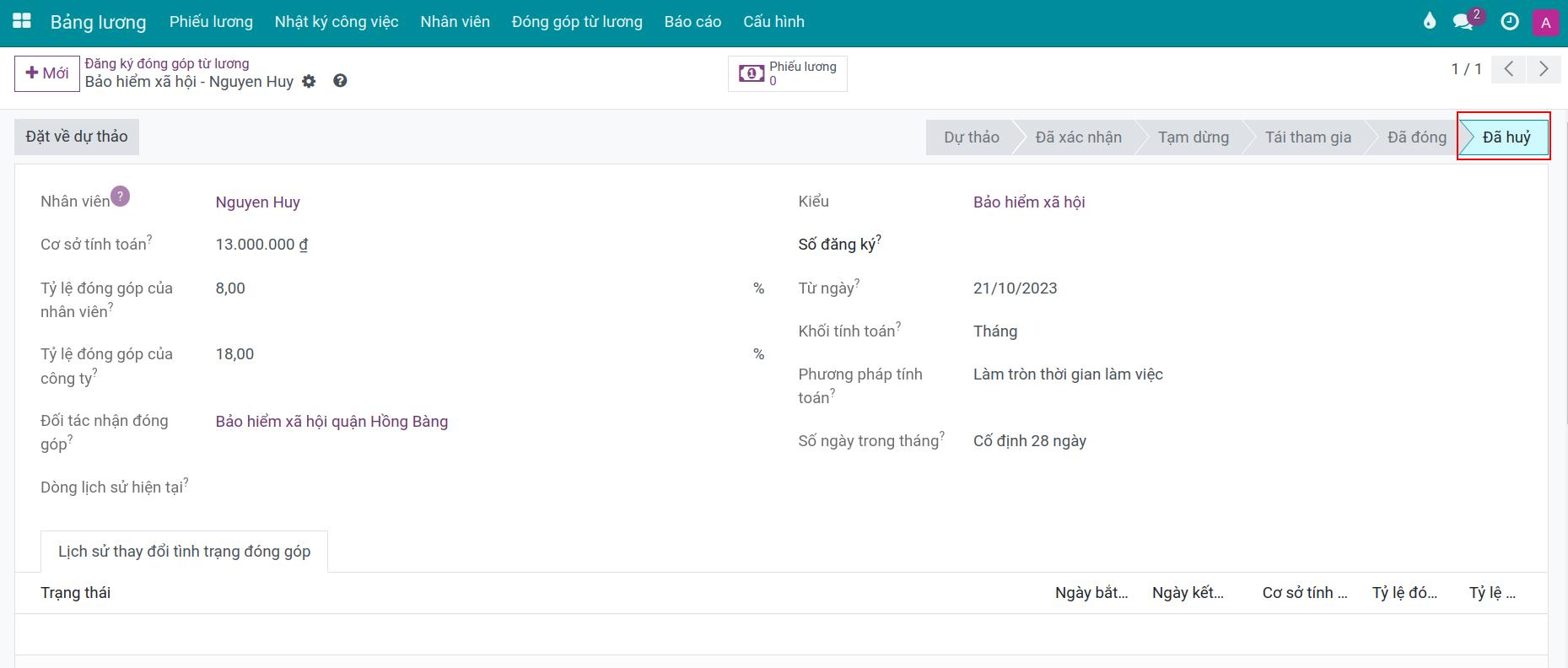The height and width of the screenshot is (668, 1568).
Task: Open the conversations chat icon
Action: pyautogui.click(x=1463, y=22)
